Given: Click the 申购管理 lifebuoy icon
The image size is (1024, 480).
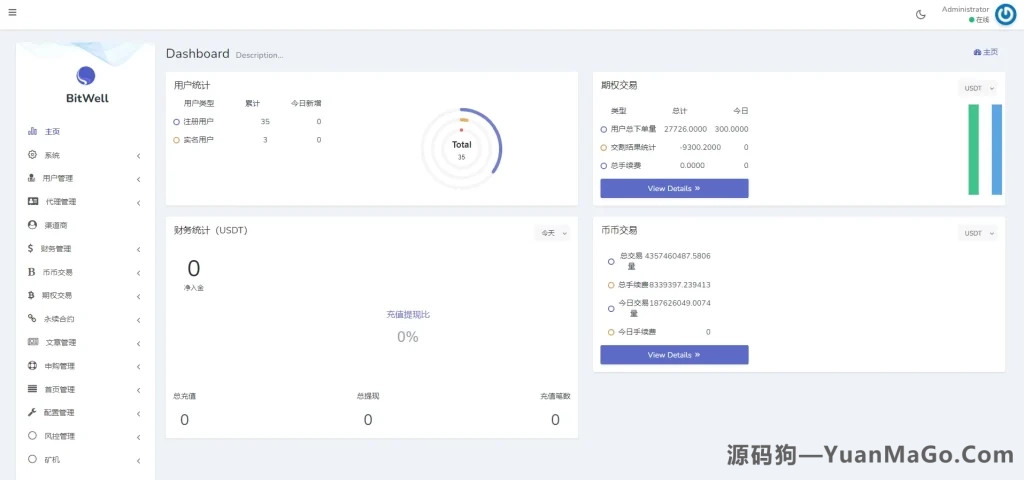Looking at the screenshot, I should point(33,366).
